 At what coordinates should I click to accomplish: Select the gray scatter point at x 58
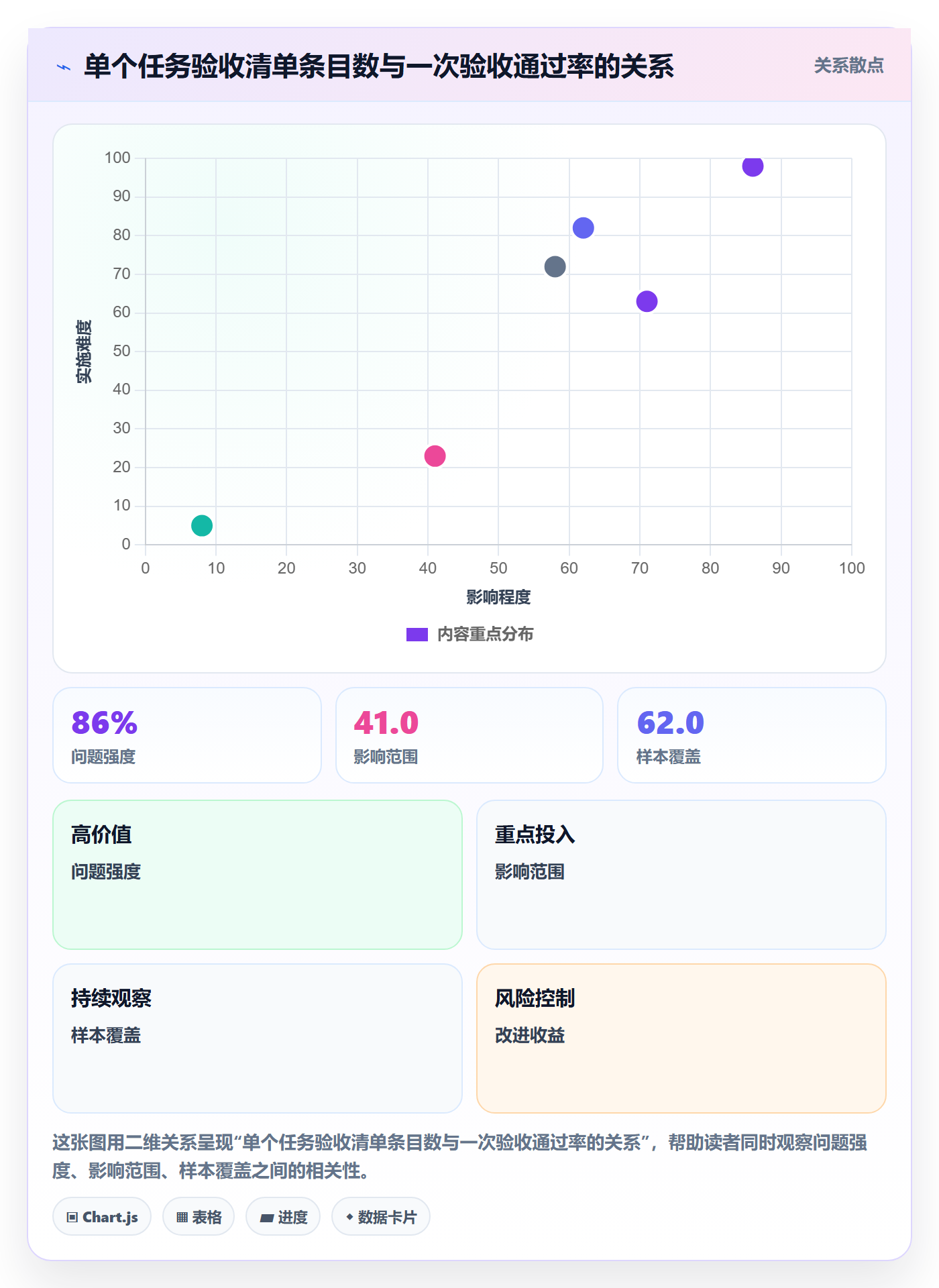[x=555, y=266]
